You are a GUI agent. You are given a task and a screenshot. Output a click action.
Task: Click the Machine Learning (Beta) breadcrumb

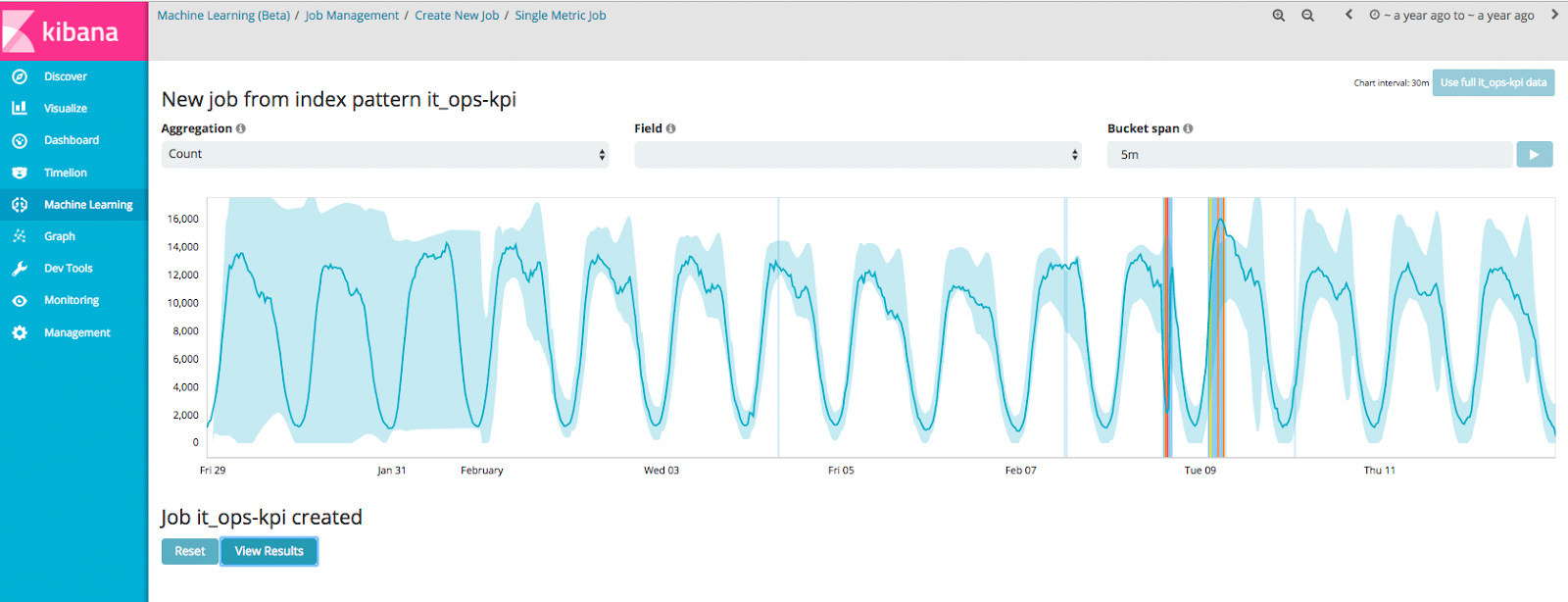click(x=223, y=16)
